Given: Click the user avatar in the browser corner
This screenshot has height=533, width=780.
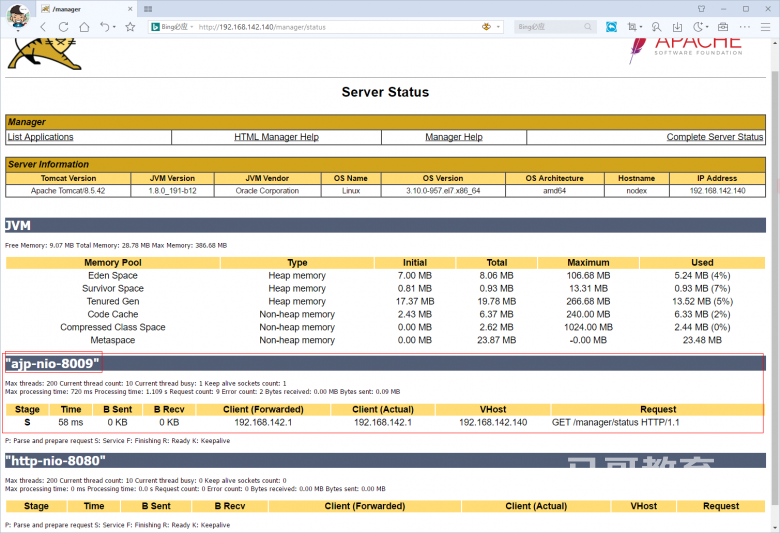Looking at the screenshot, I should [x=18, y=15].
